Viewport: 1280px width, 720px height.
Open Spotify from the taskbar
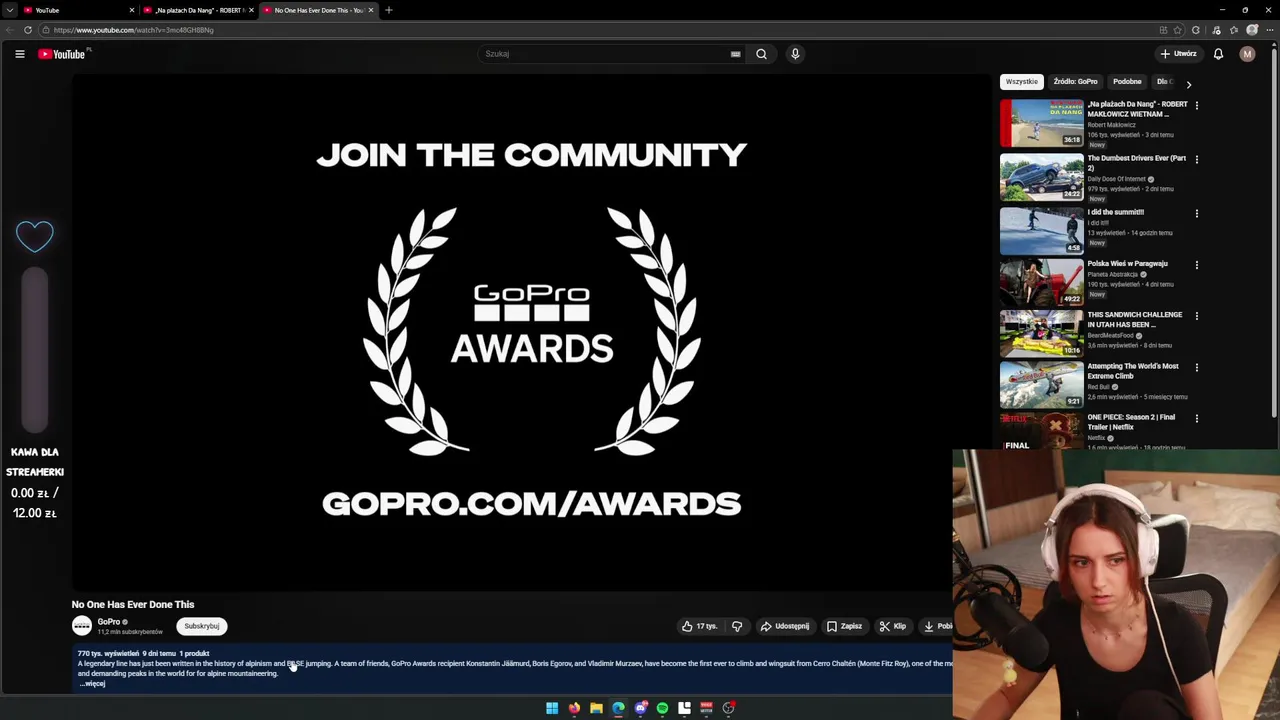pos(662,708)
